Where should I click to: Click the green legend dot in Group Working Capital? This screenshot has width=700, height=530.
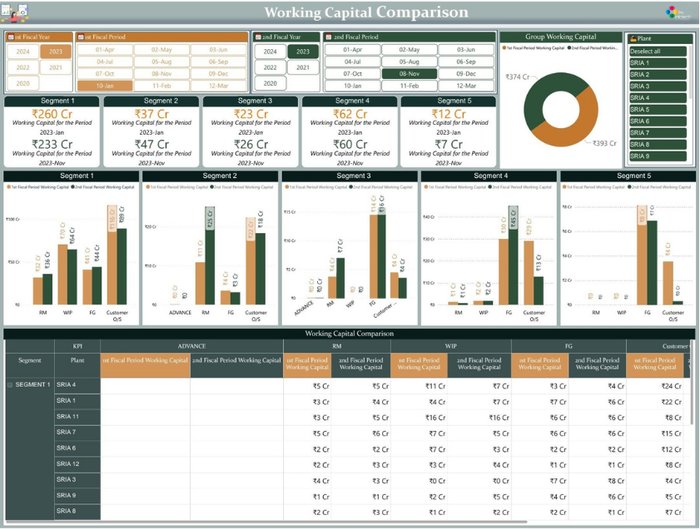pyautogui.click(x=570, y=48)
